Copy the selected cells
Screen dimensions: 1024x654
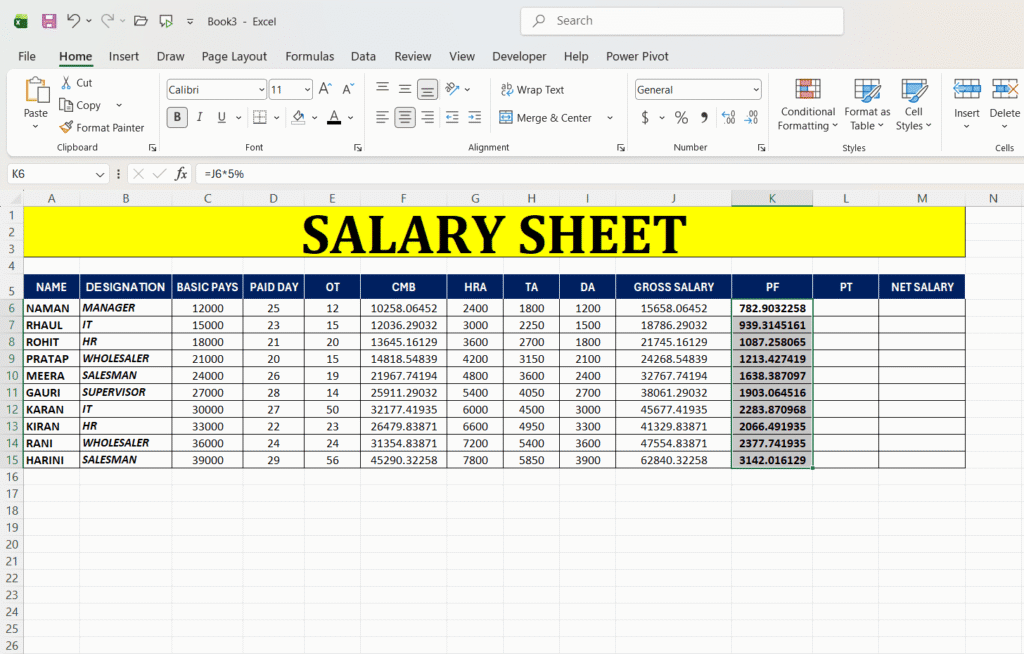(80, 105)
